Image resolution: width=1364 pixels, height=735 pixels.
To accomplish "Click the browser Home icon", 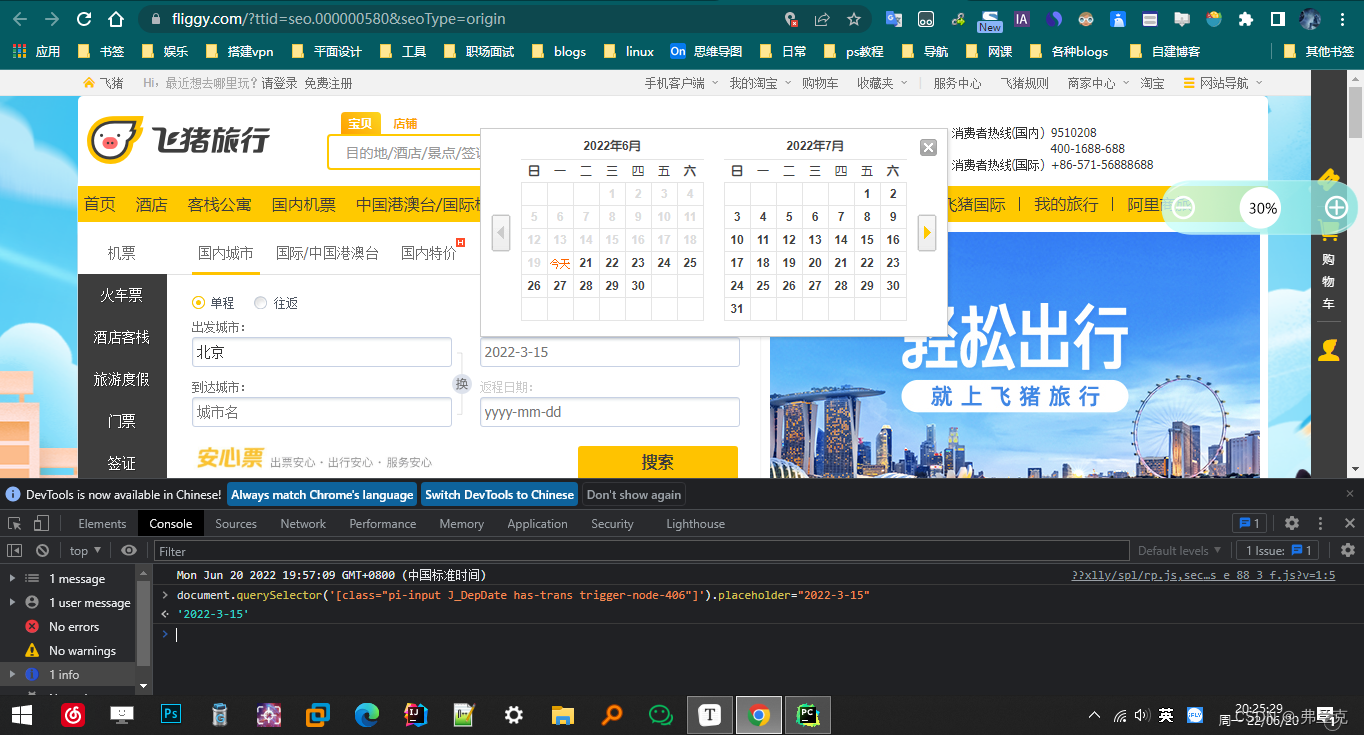I will pyautogui.click(x=116, y=19).
